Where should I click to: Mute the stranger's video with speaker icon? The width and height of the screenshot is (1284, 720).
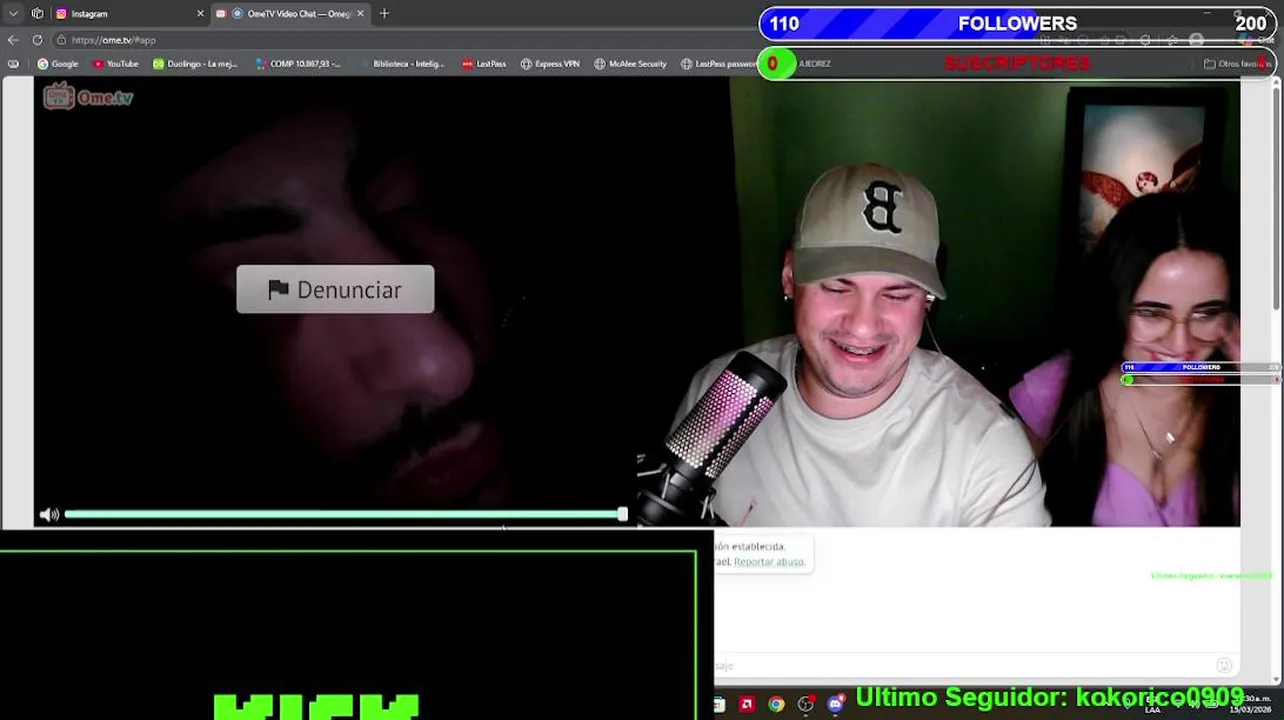click(47, 514)
